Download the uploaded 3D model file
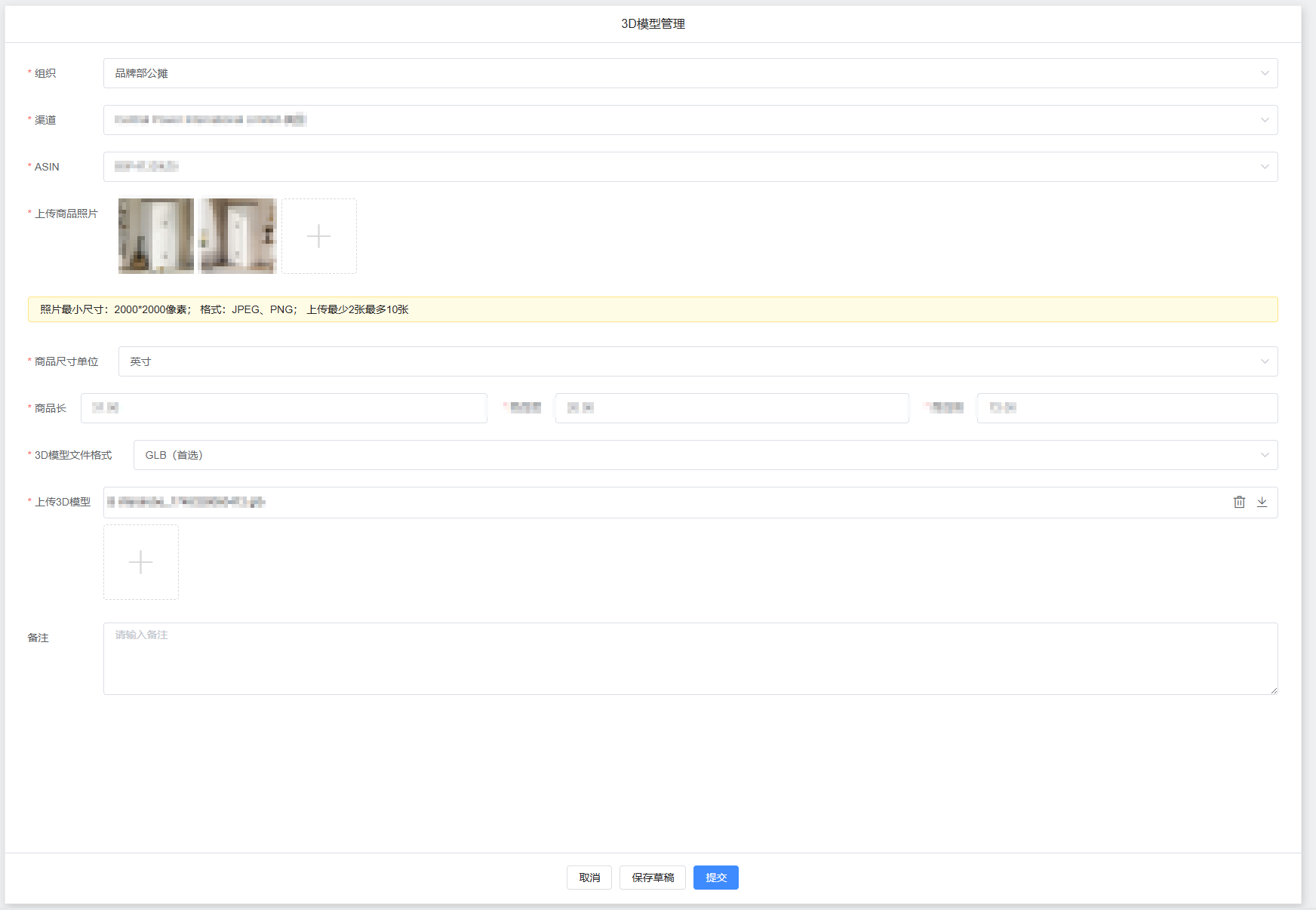The height and width of the screenshot is (910, 1316). (1262, 503)
